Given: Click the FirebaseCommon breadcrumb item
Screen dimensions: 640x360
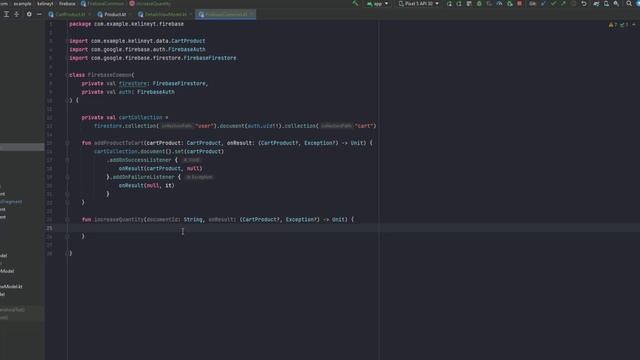Looking at the screenshot, I should coord(102,4).
